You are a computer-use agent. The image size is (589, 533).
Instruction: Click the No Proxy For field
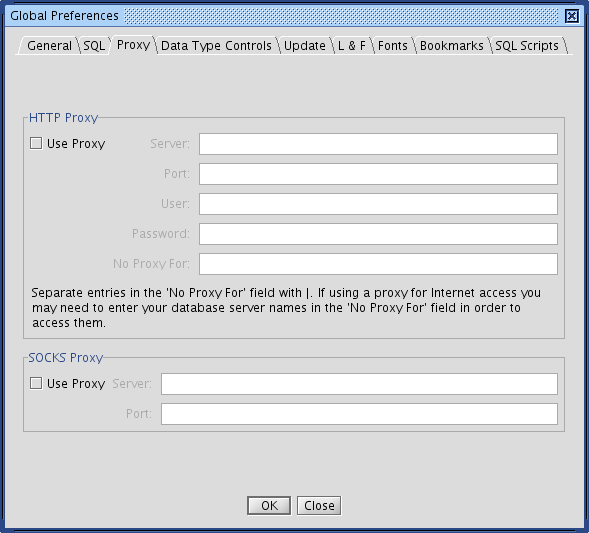tap(378, 264)
